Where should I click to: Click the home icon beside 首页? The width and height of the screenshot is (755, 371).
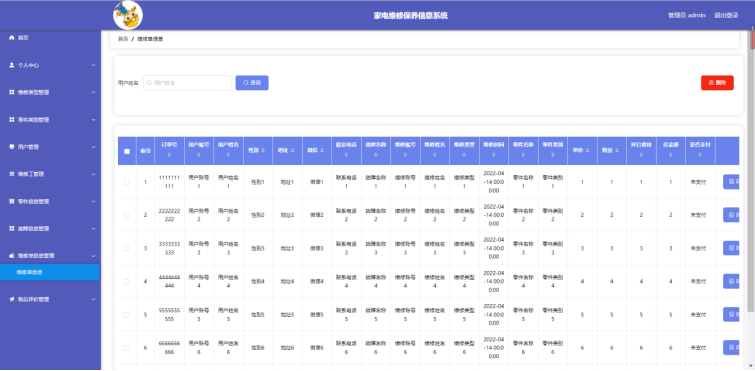pyautogui.click(x=12, y=38)
